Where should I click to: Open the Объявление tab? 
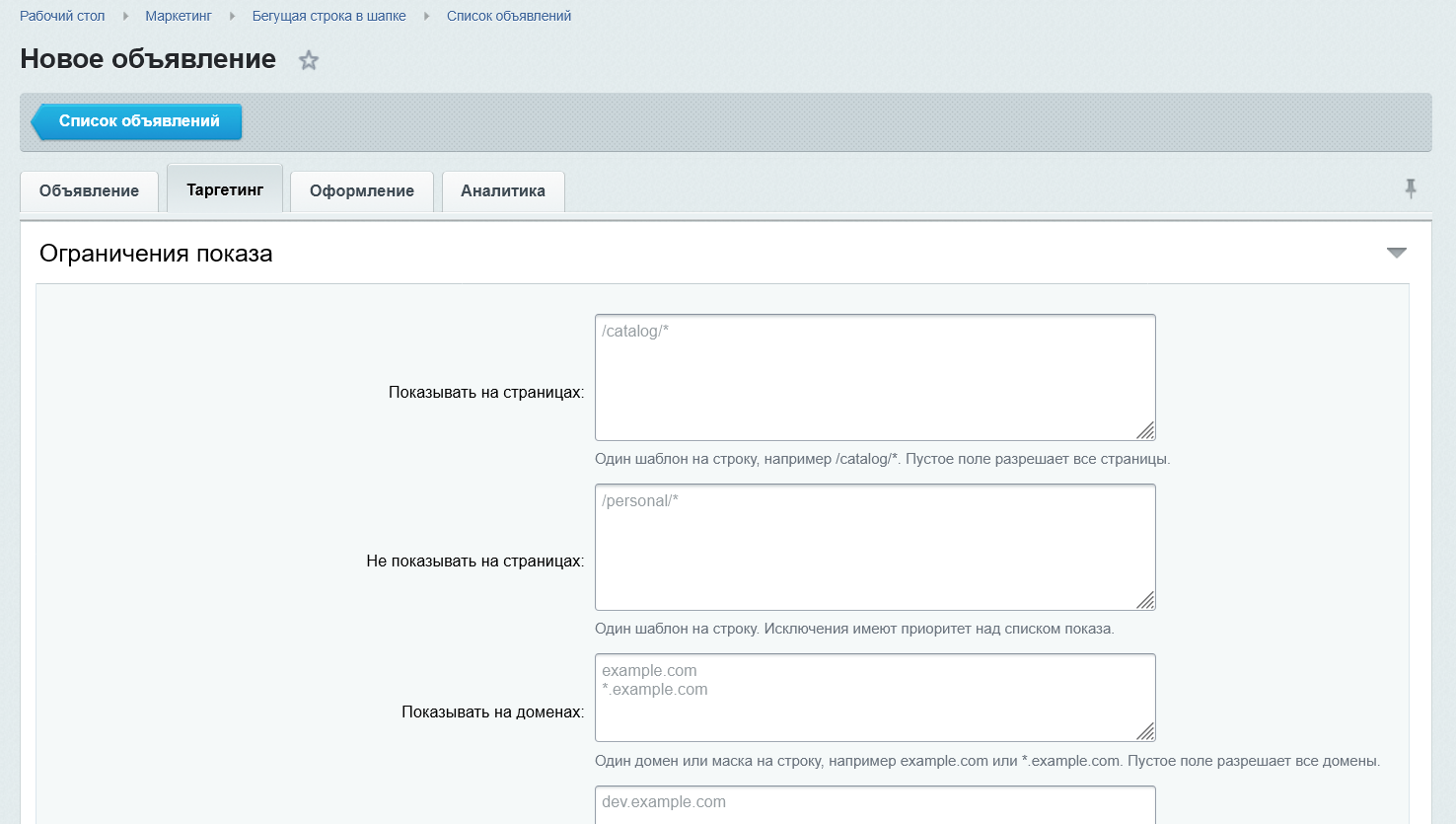(x=89, y=191)
